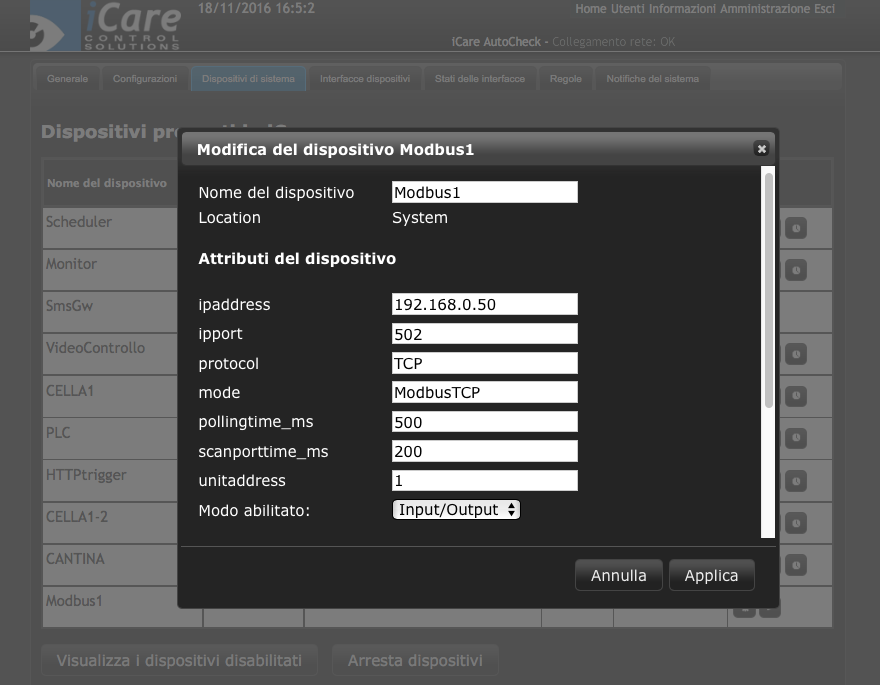Screen dimensions: 880x685
Task: Click Visualizza i dispositivi disabilitati button
Action: tap(179, 660)
